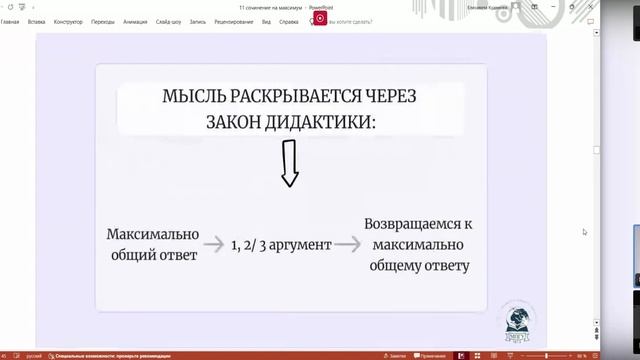Open the quick access toolbar customize dropdown
The width and height of the screenshot is (640, 360).
tap(33, 7)
